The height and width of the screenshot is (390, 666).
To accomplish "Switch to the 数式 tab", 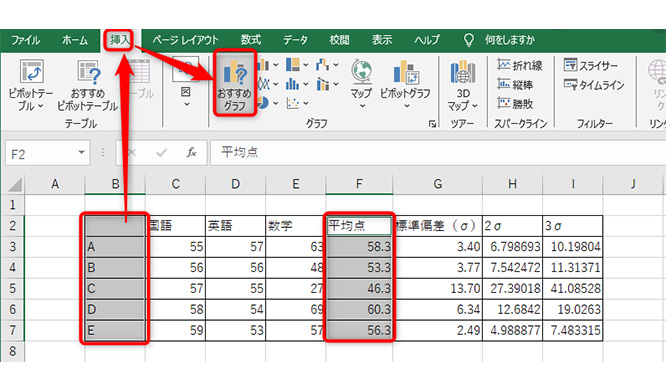I will click(x=251, y=40).
